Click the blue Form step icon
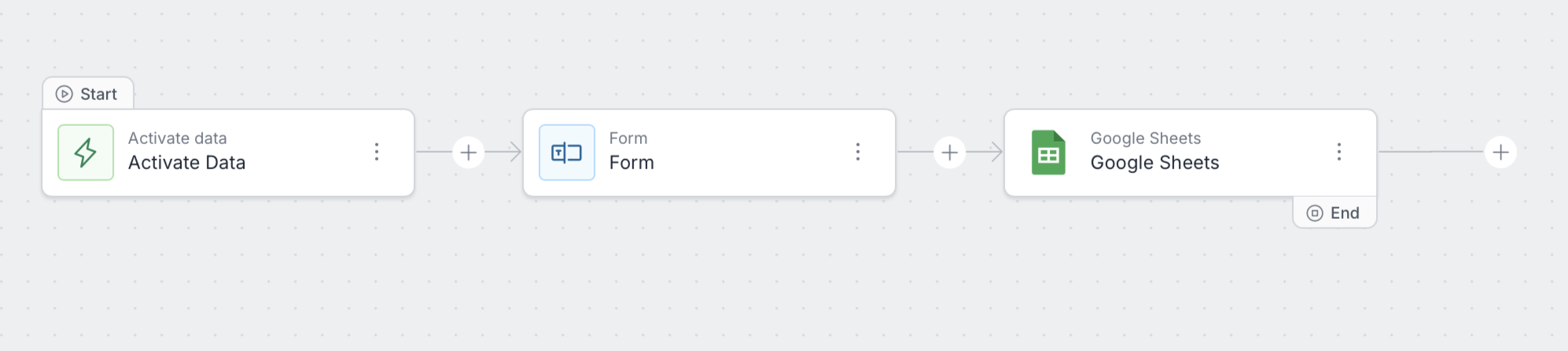1568x351 pixels. coord(567,153)
